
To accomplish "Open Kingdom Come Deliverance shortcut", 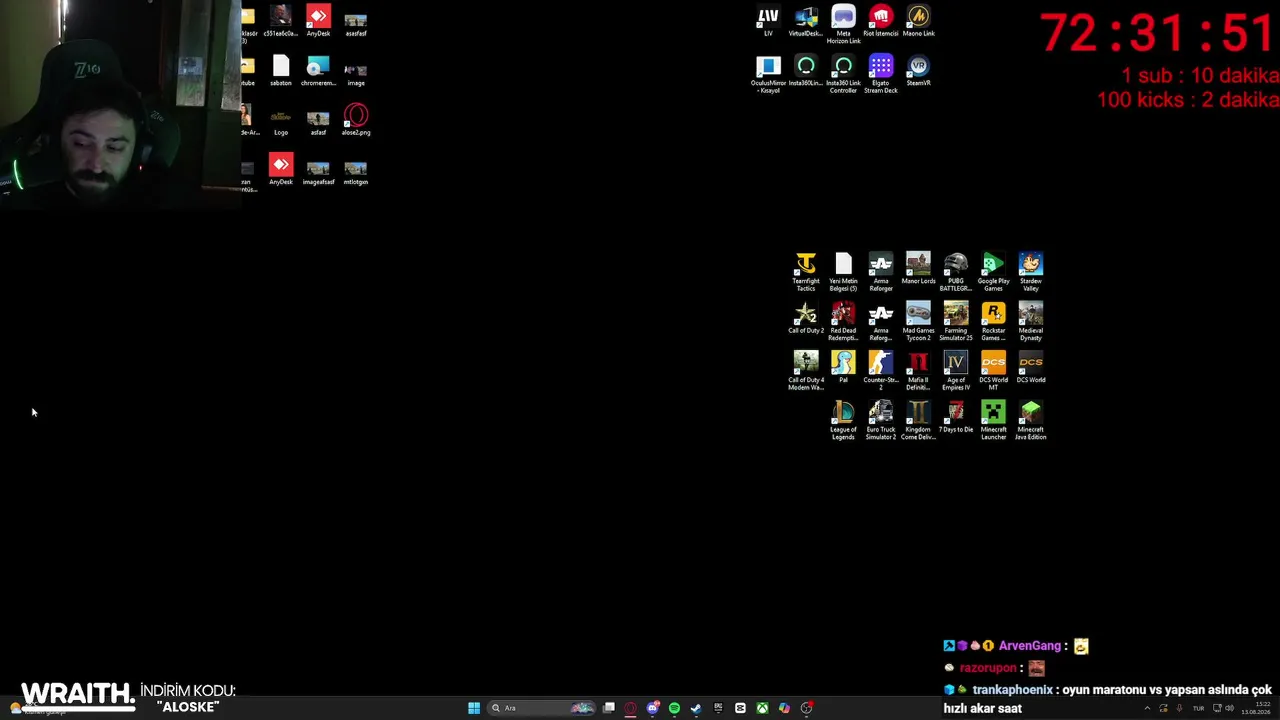I will (x=918, y=420).
